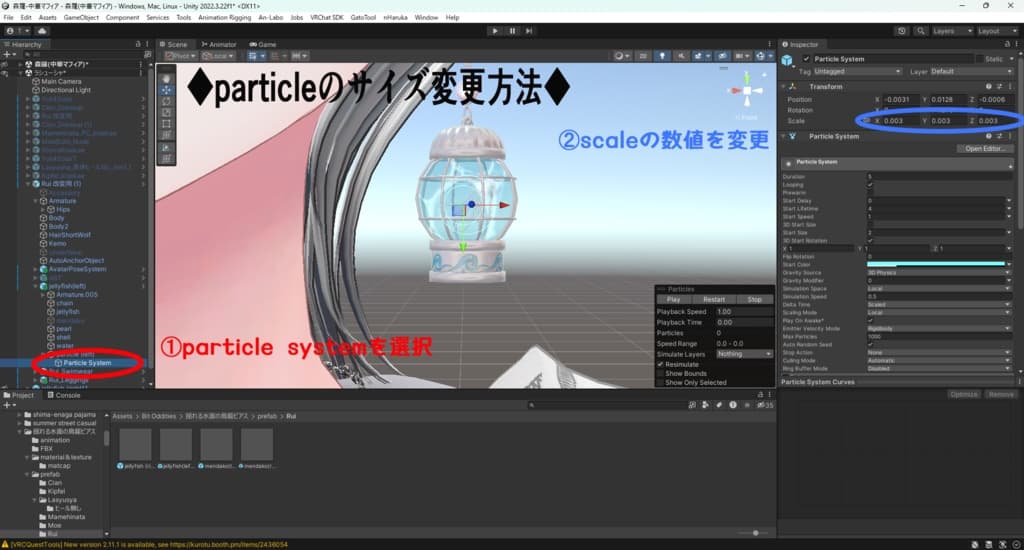Open the Tag dropdown showing Untagged
This screenshot has height=550, width=1024.
click(857, 71)
